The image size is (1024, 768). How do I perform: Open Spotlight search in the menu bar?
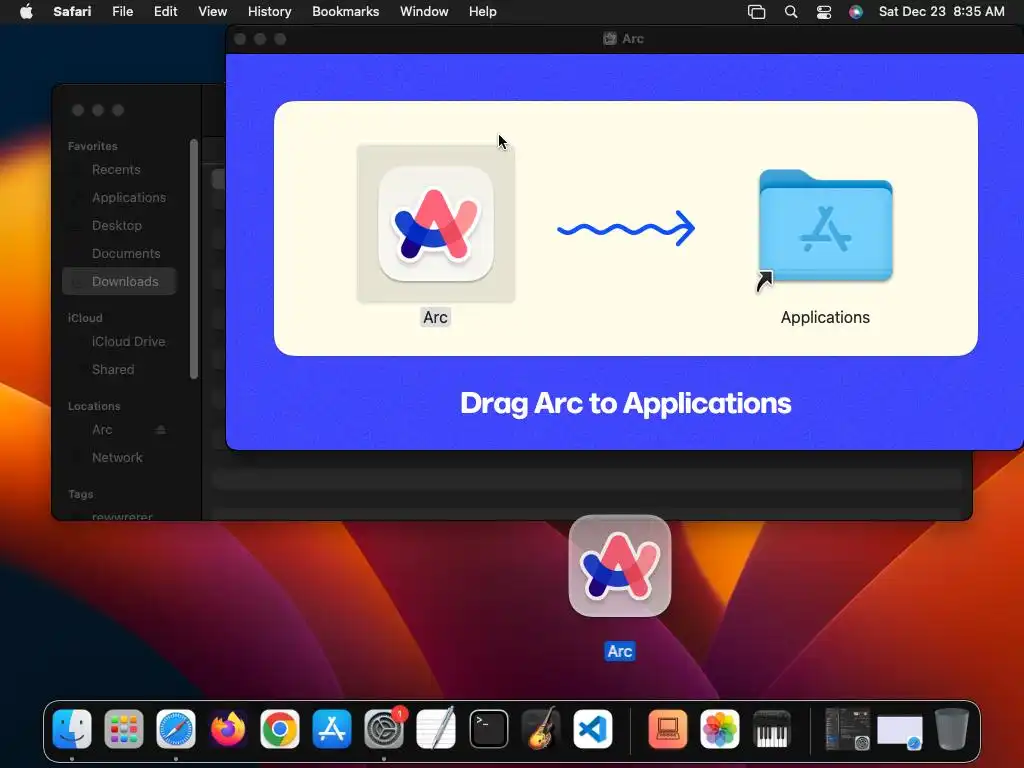791,12
